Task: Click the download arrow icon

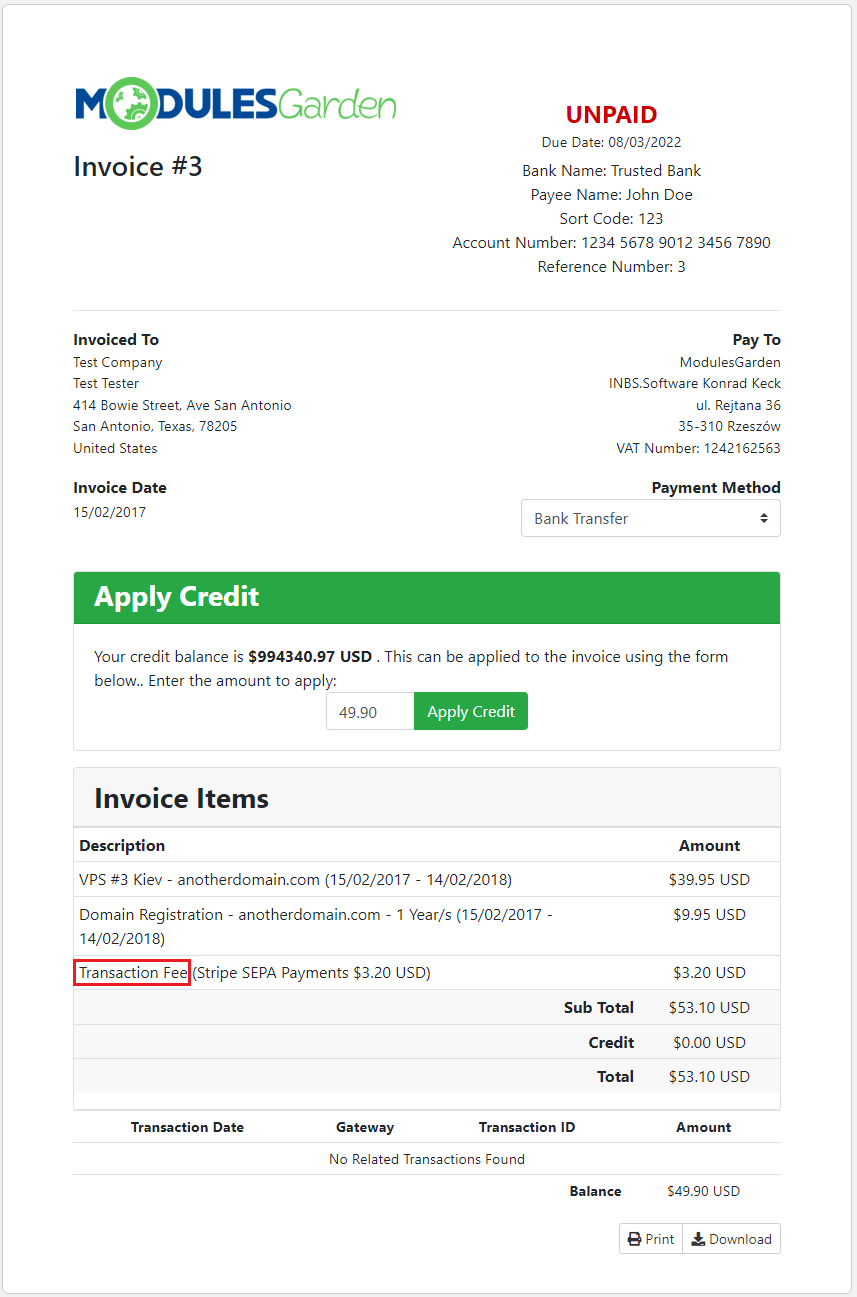Action: coord(698,1239)
